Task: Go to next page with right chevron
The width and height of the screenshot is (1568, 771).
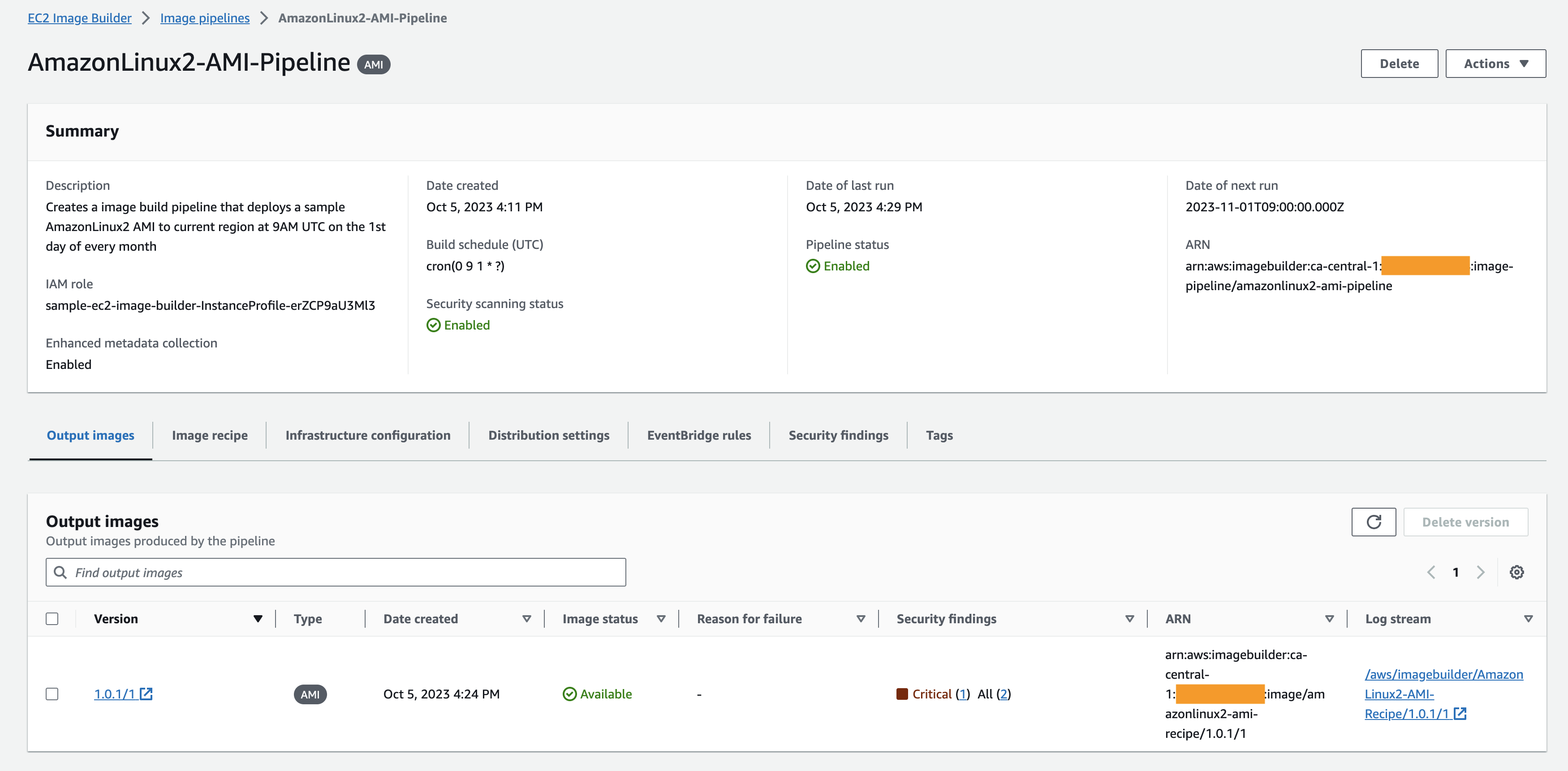Action: [x=1480, y=572]
